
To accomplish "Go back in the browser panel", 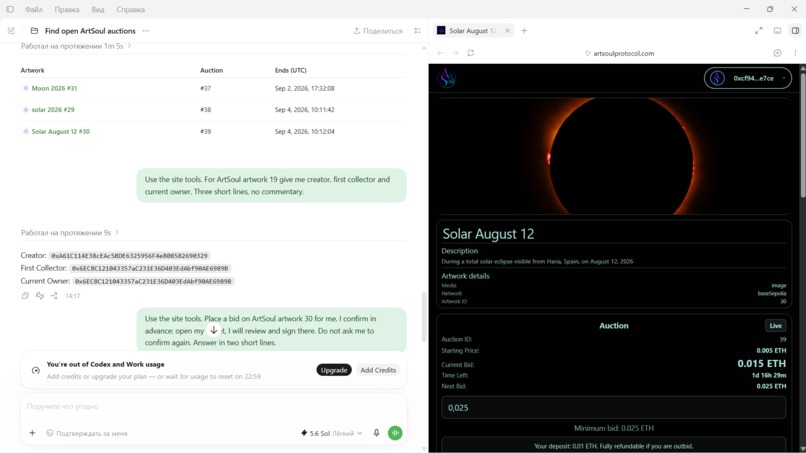I will click(440, 53).
